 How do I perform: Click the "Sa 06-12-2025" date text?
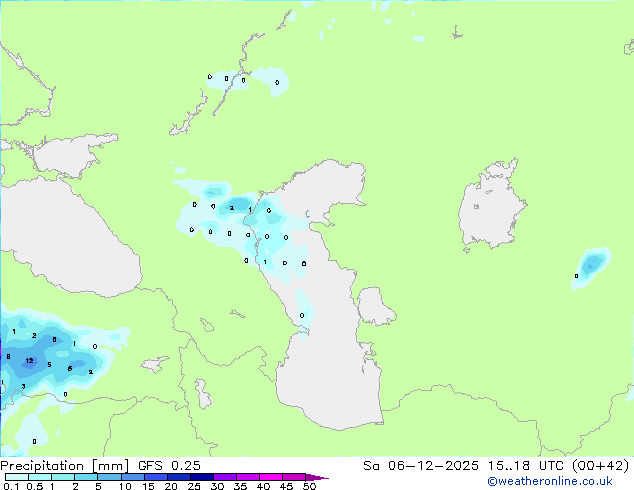pos(421,466)
